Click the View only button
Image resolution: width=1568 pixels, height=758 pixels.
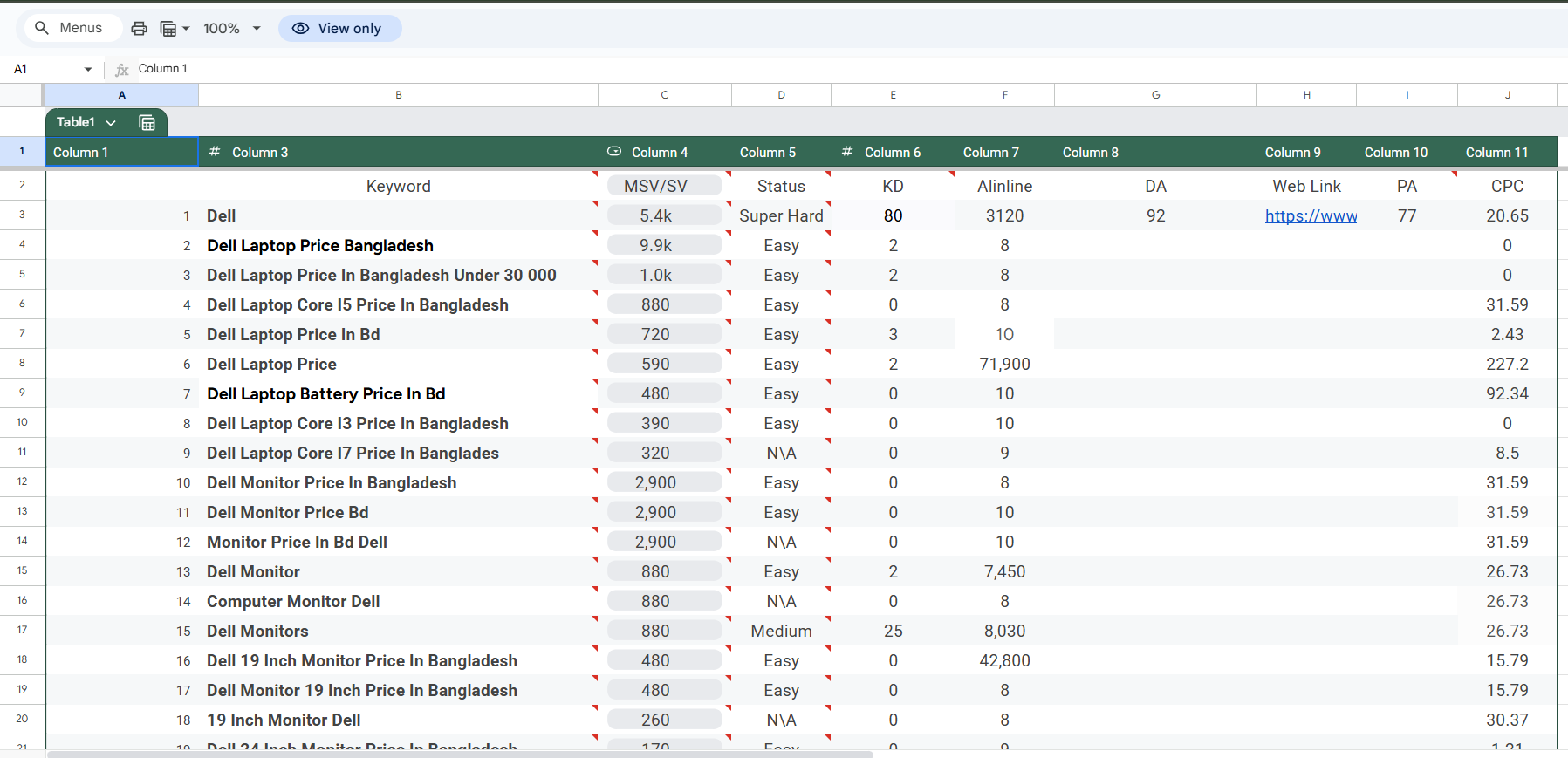pyautogui.click(x=339, y=28)
